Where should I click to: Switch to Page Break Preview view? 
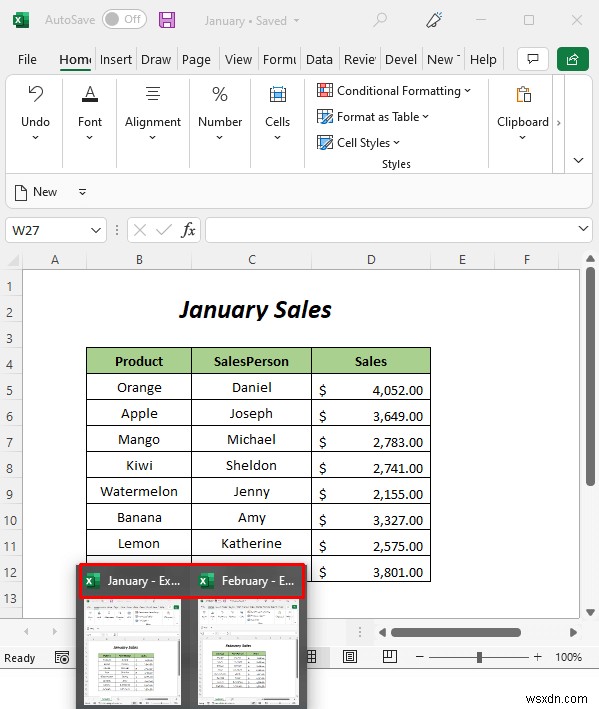click(x=389, y=657)
